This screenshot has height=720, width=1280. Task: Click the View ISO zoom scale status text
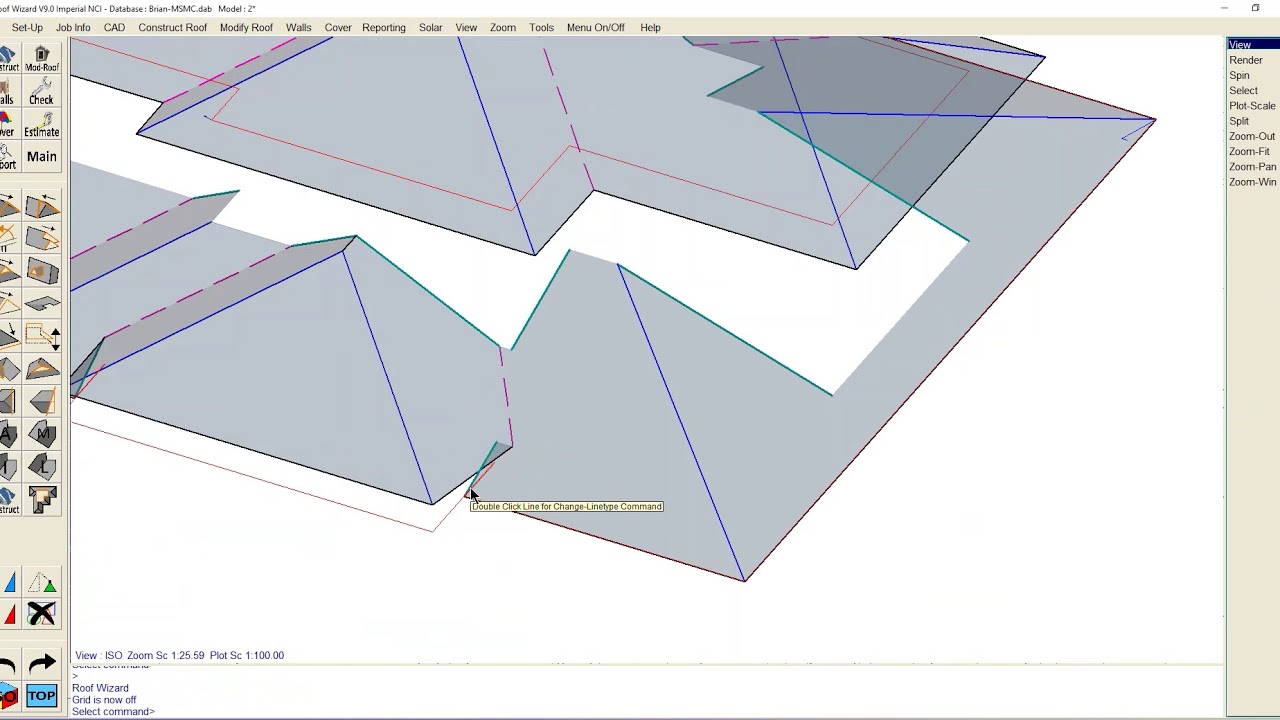point(179,655)
